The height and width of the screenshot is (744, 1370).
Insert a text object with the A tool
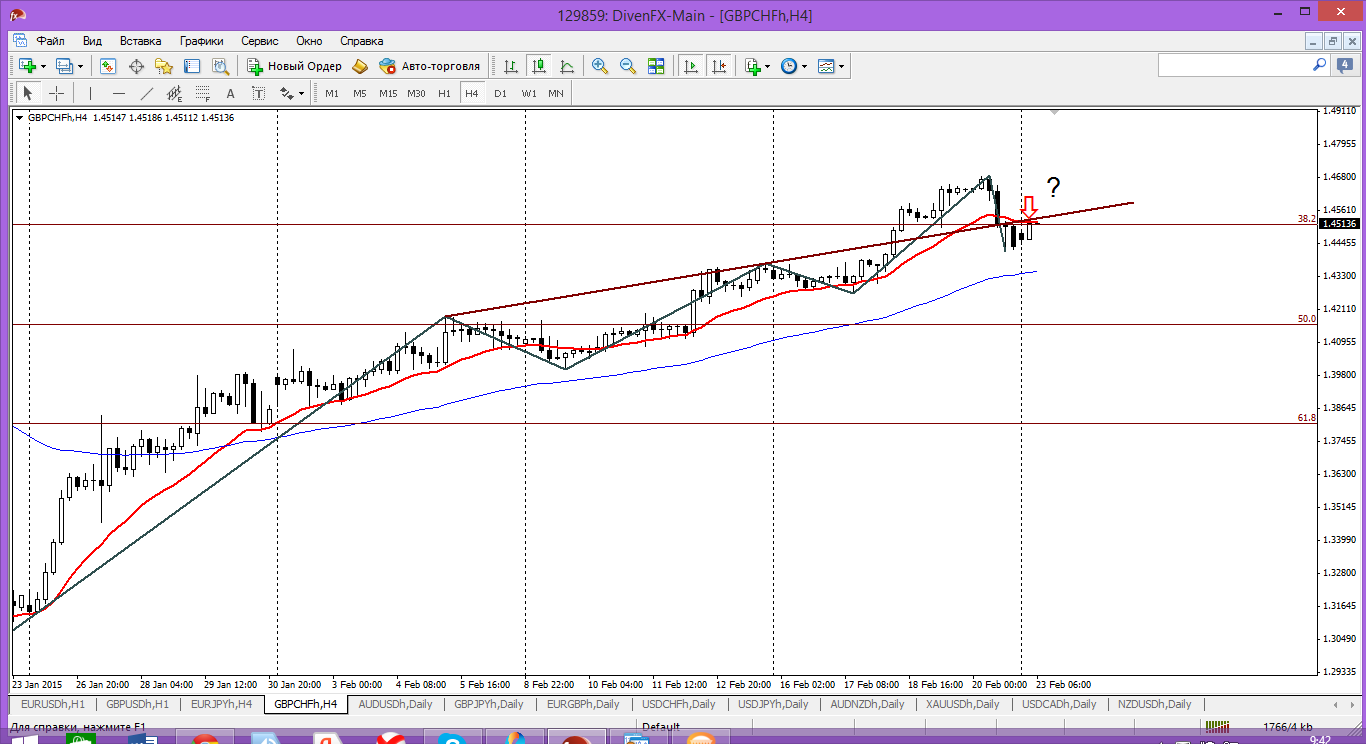[x=231, y=93]
